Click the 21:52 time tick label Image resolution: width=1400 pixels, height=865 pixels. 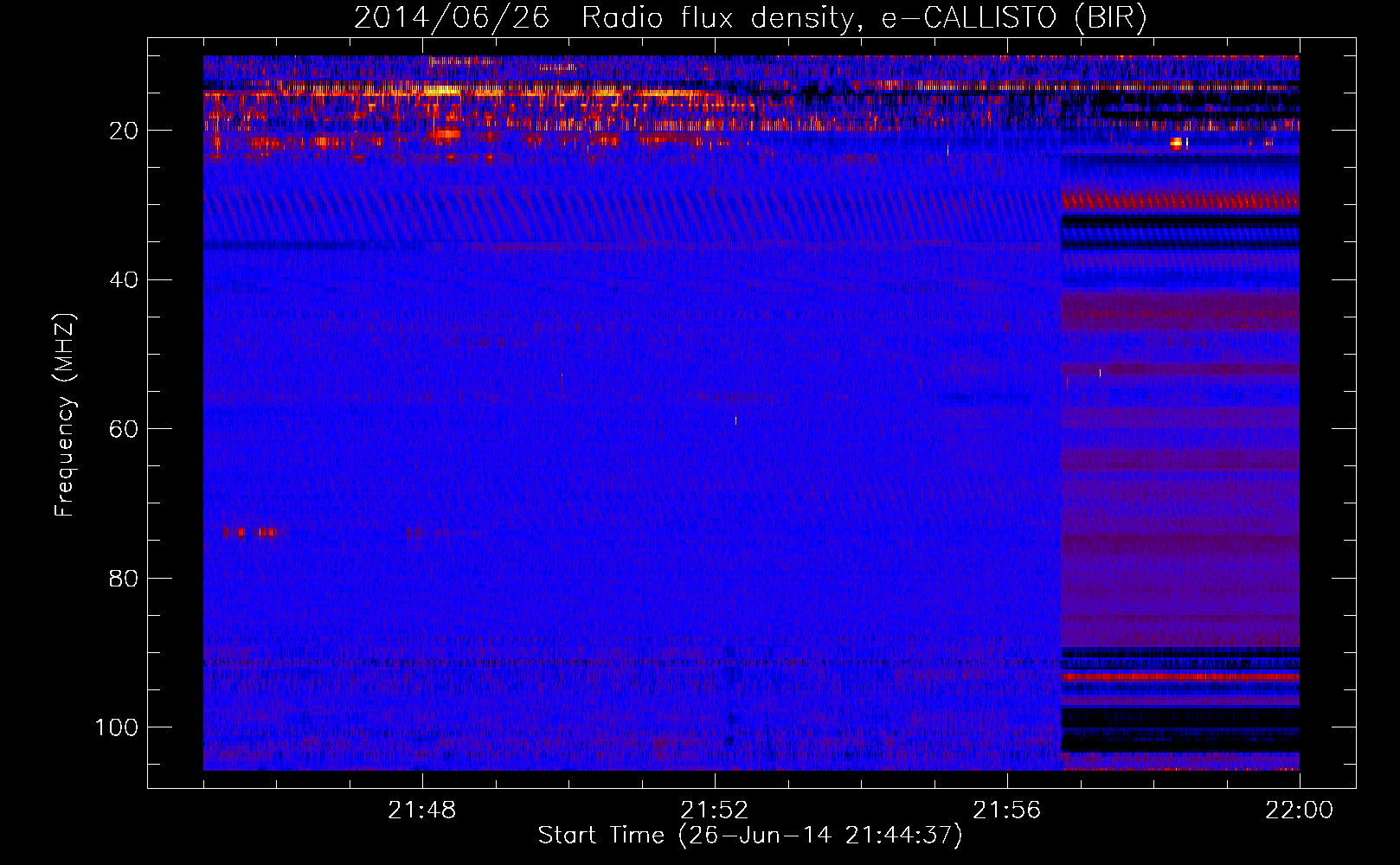[715, 811]
